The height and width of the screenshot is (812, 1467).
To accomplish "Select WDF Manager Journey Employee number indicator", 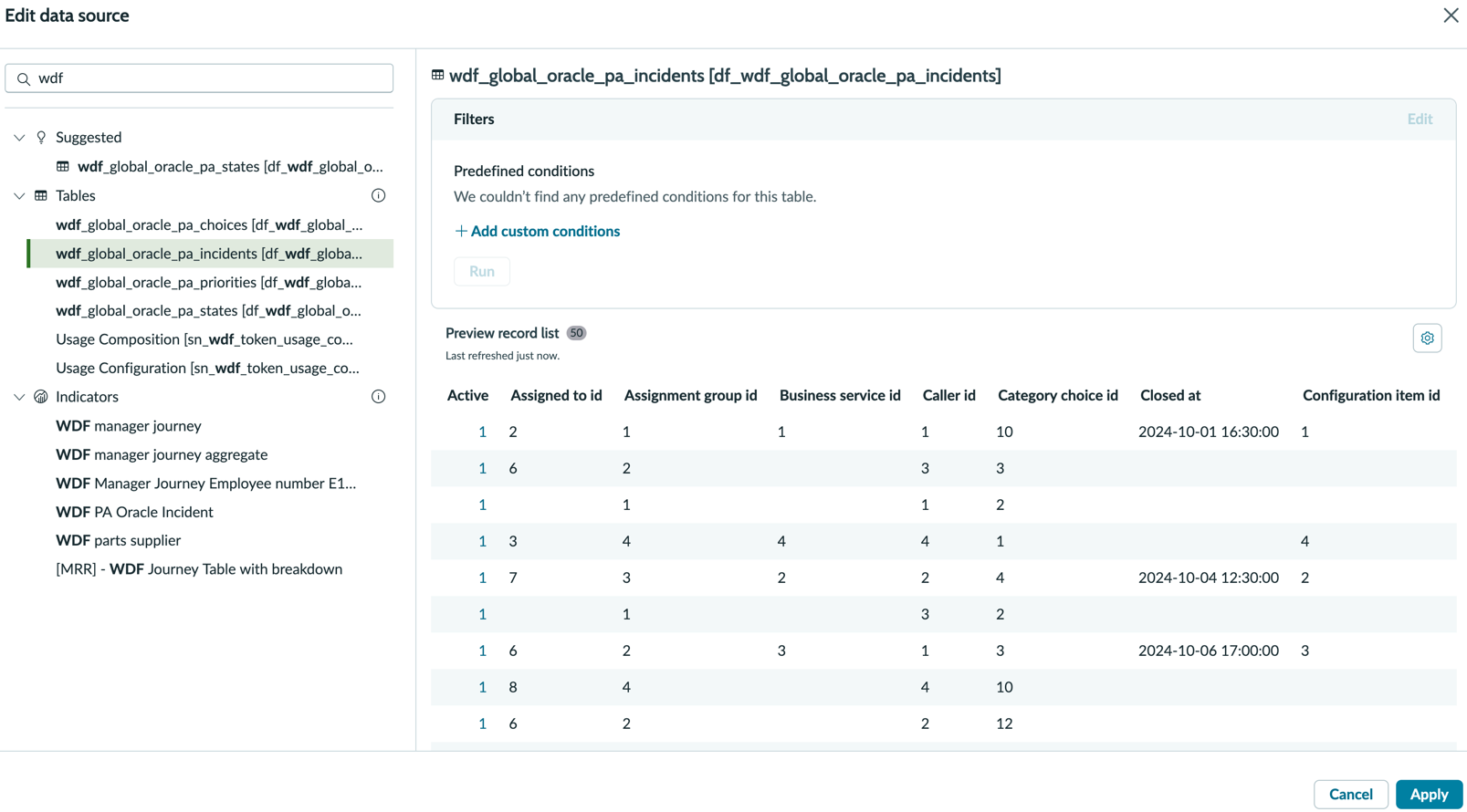I will [x=206, y=484].
